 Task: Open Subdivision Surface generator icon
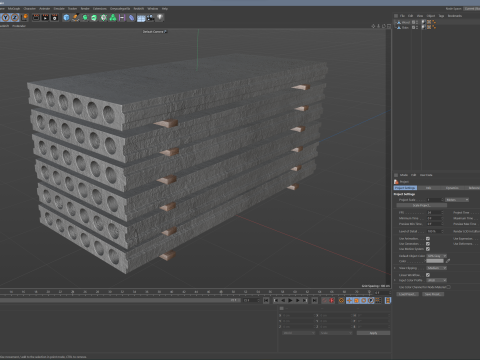[x=85, y=18]
